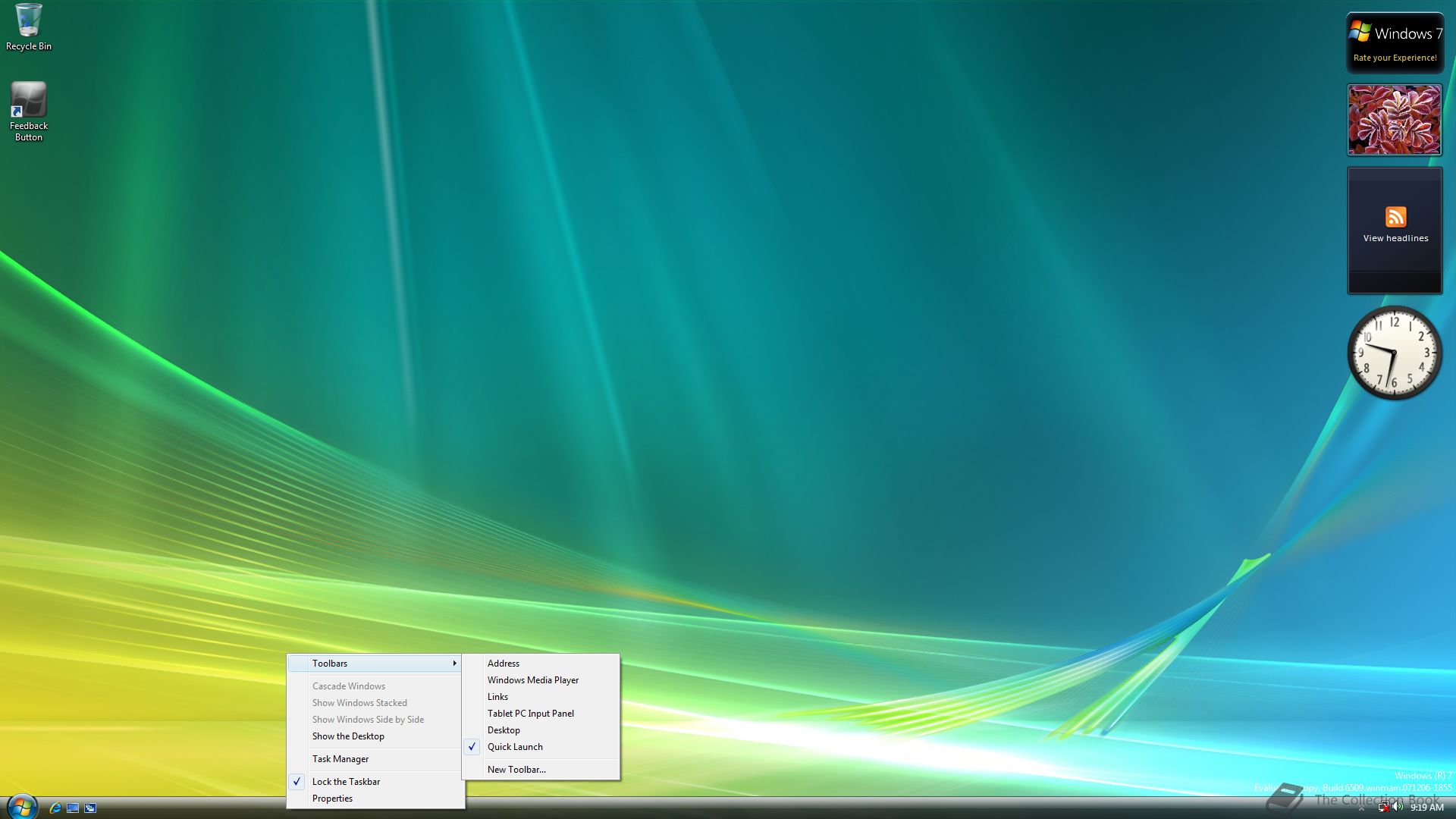Click Switch between windows Quick Launch icon
This screenshot has width=1456, height=819.
90,808
